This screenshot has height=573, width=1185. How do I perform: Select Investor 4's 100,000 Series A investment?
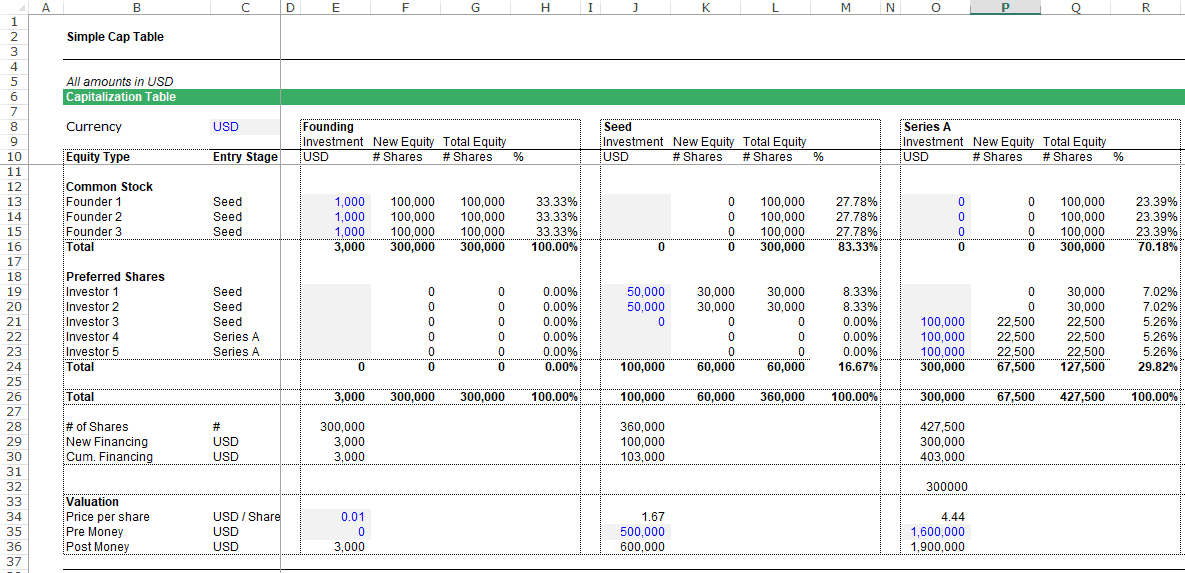[x=936, y=336]
